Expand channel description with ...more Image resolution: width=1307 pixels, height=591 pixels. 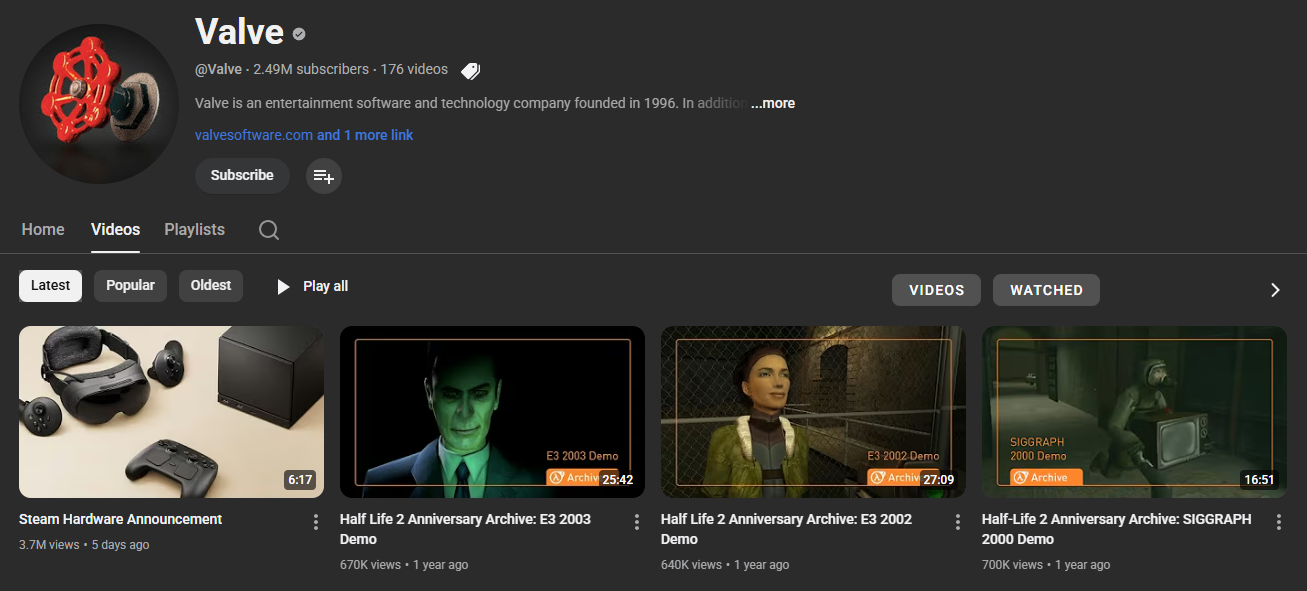pos(773,103)
